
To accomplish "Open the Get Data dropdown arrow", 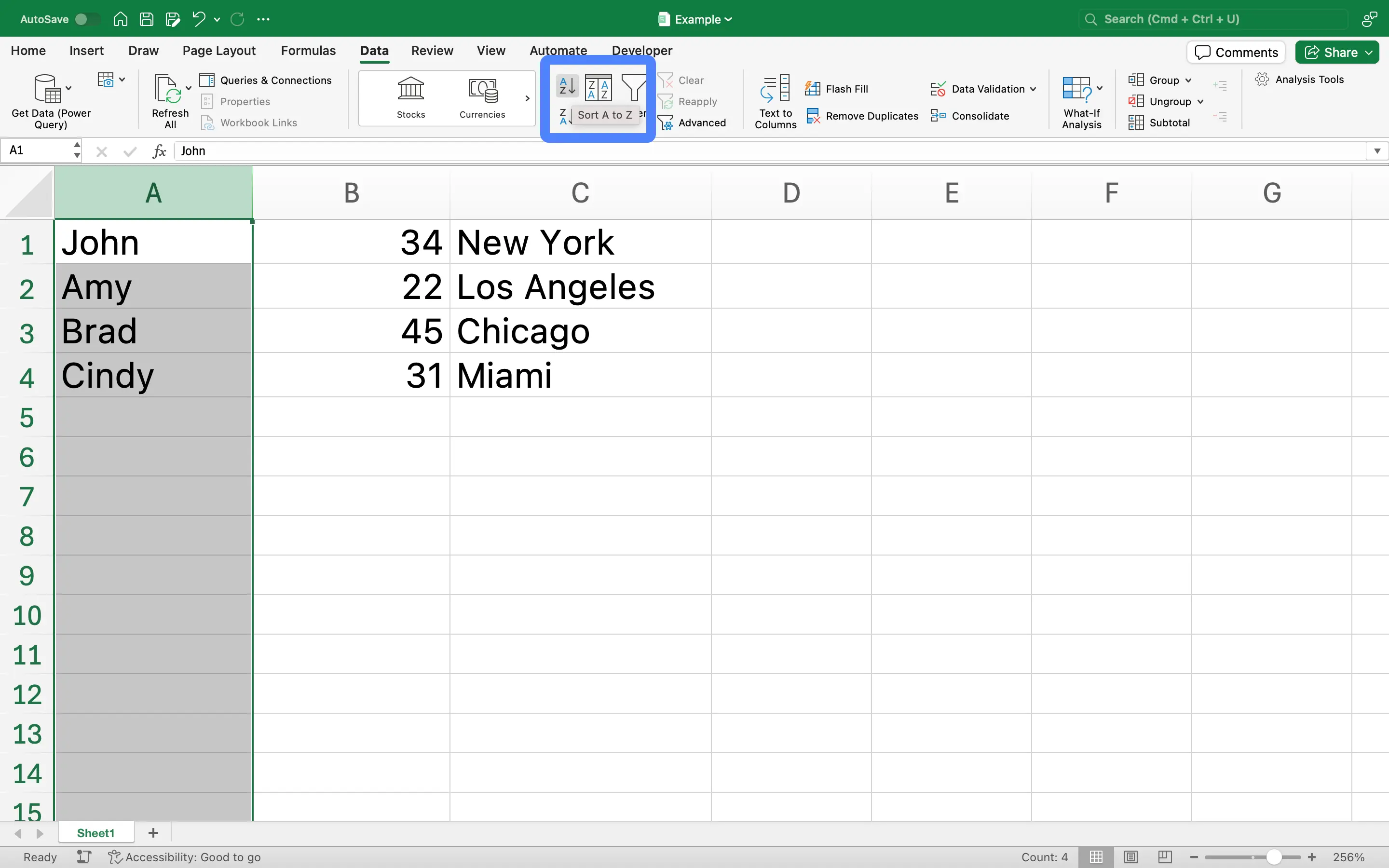I will (x=69, y=88).
